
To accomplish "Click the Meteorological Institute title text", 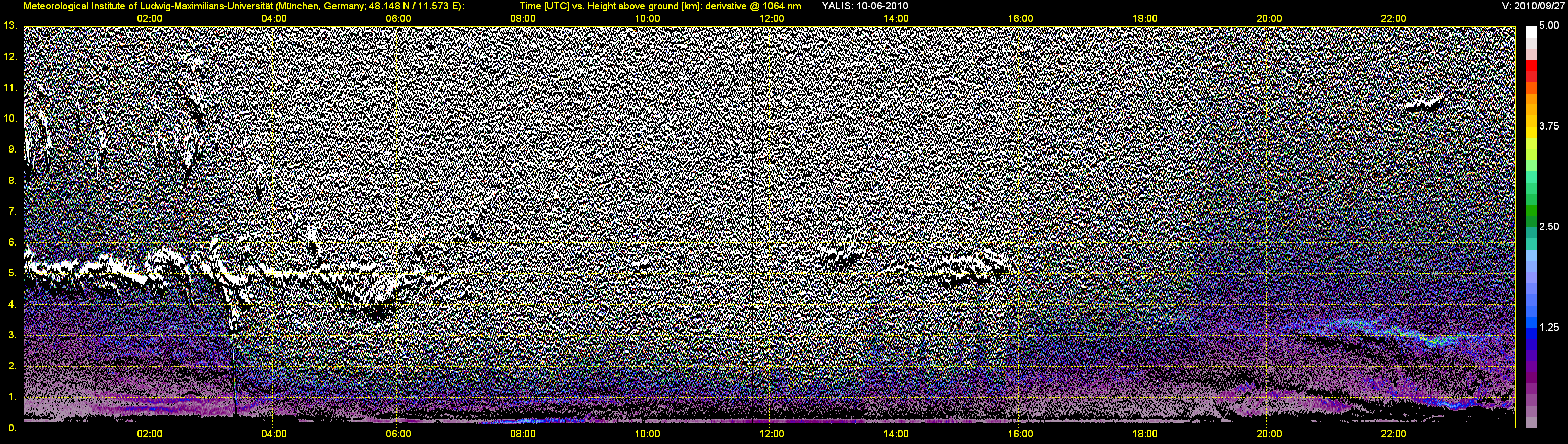I will (244, 6).
